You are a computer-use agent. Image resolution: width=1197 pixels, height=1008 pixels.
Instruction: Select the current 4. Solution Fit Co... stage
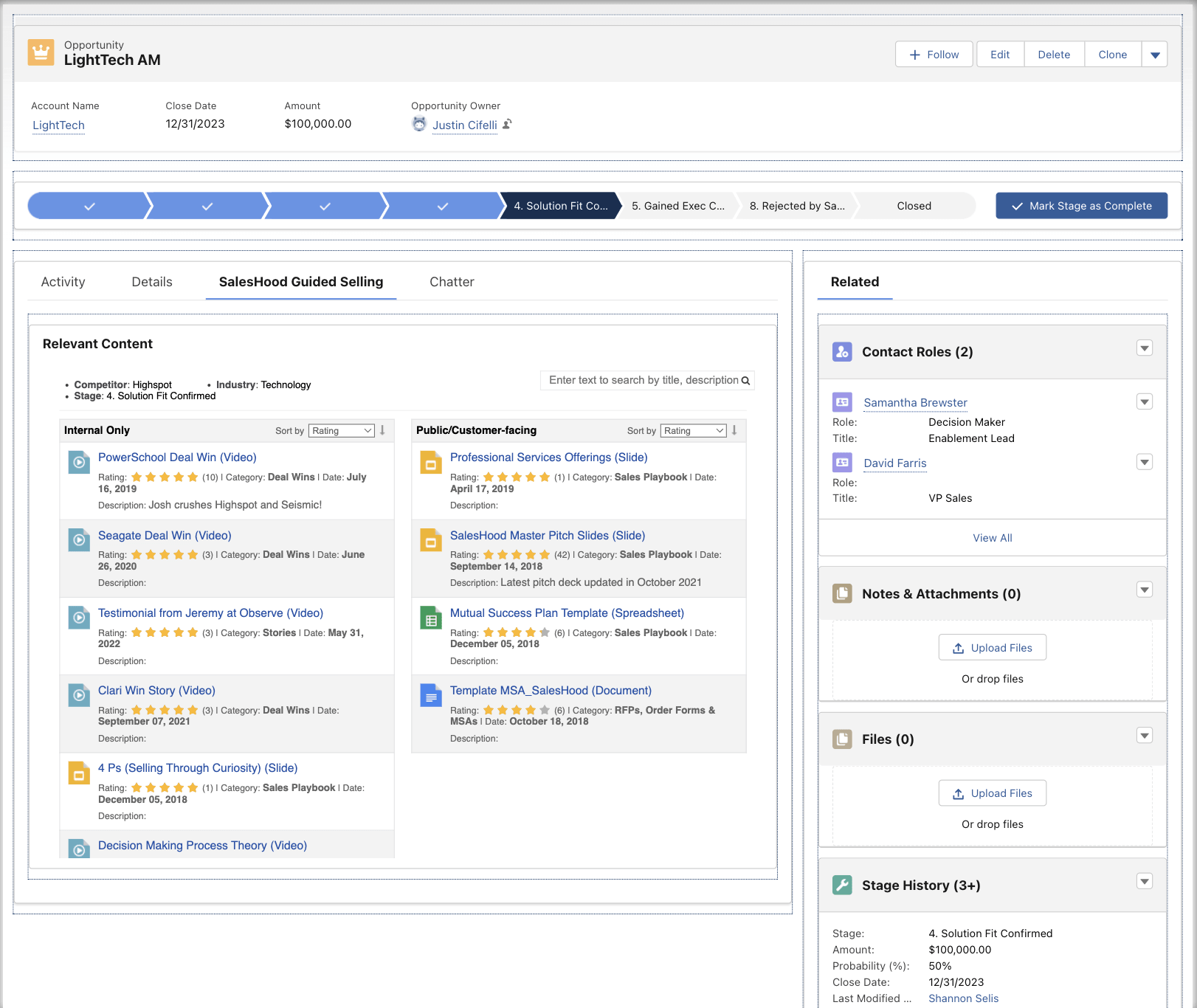pos(561,206)
